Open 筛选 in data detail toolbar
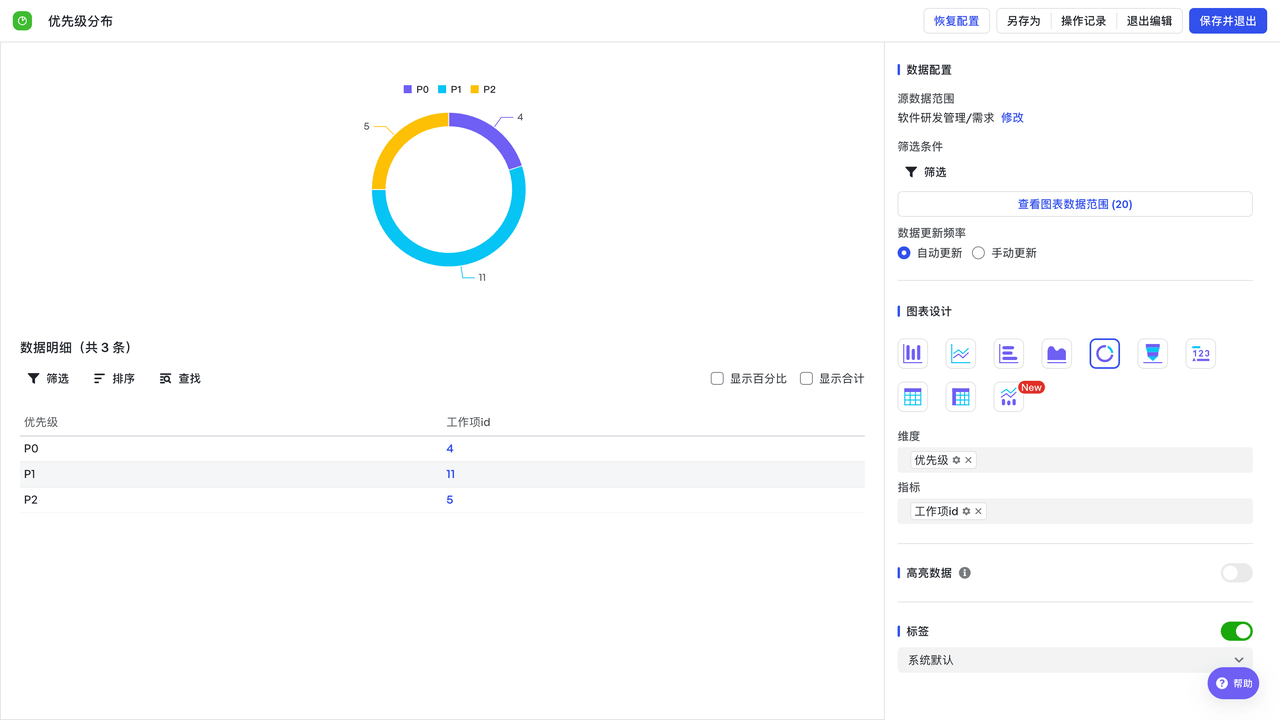Screen dimensions: 1280x720 pos(48,379)
